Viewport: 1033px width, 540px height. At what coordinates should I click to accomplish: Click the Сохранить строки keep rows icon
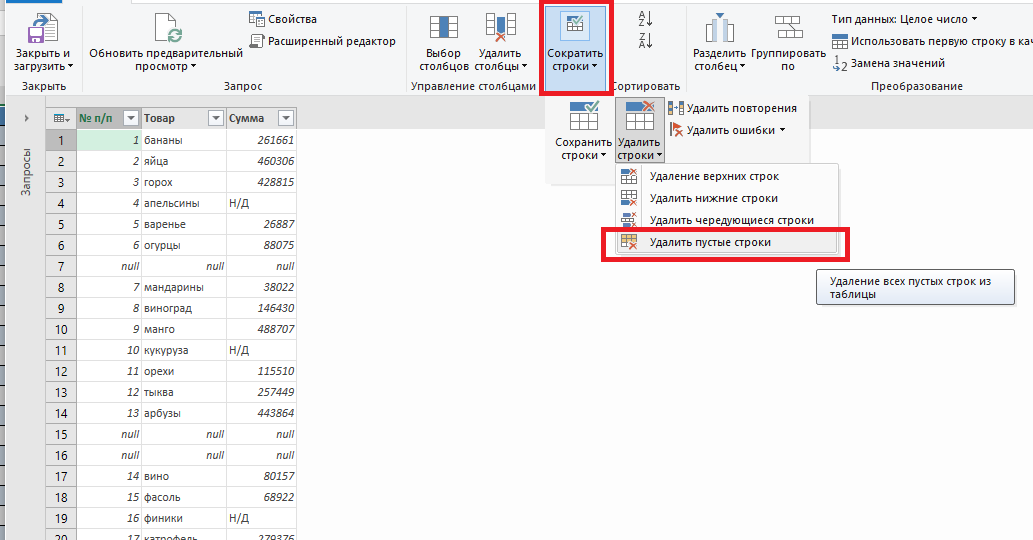584,116
